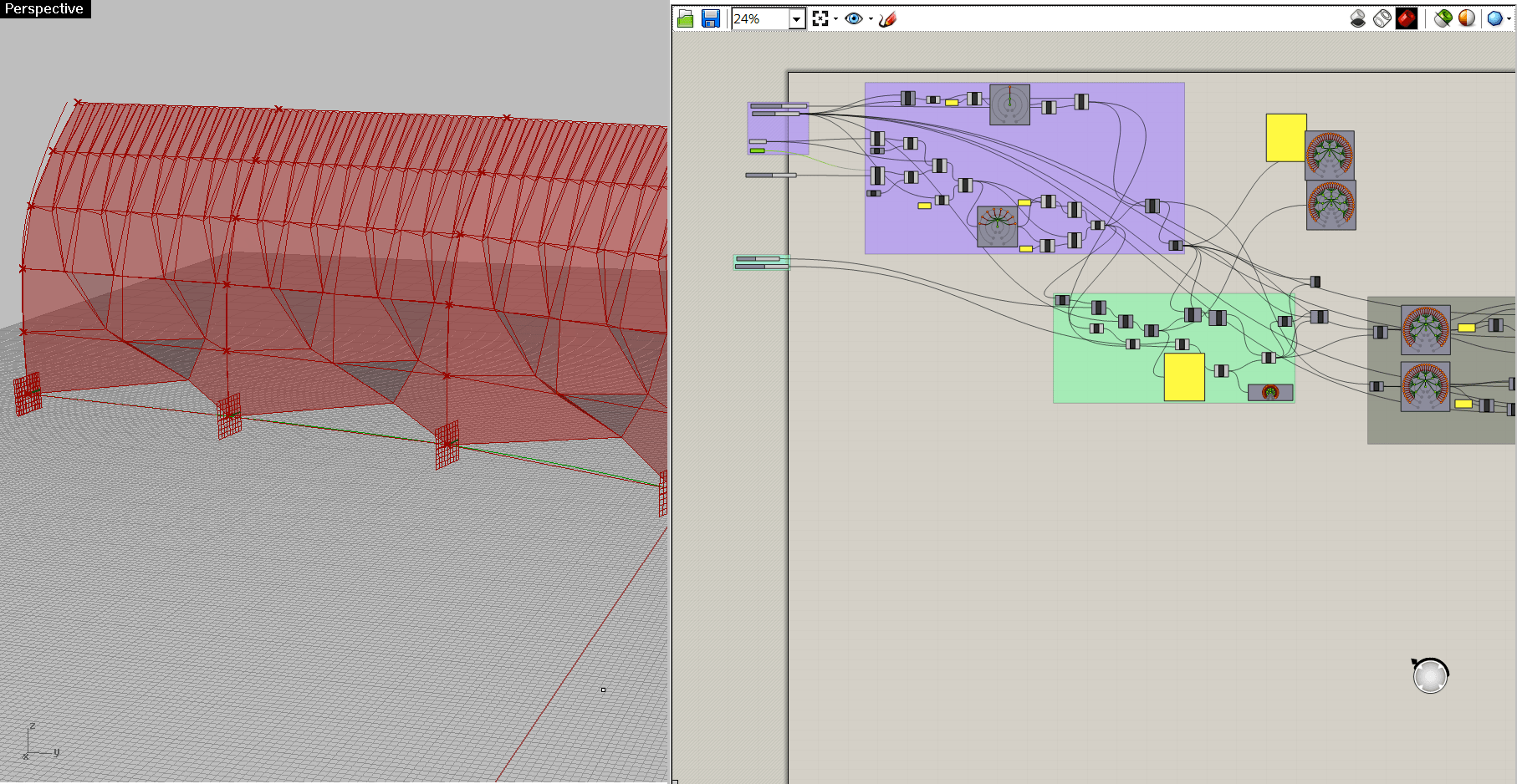Click the standalone slider below purple input group
The width and height of the screenshot is (1517, 784).
coord(771,176)
